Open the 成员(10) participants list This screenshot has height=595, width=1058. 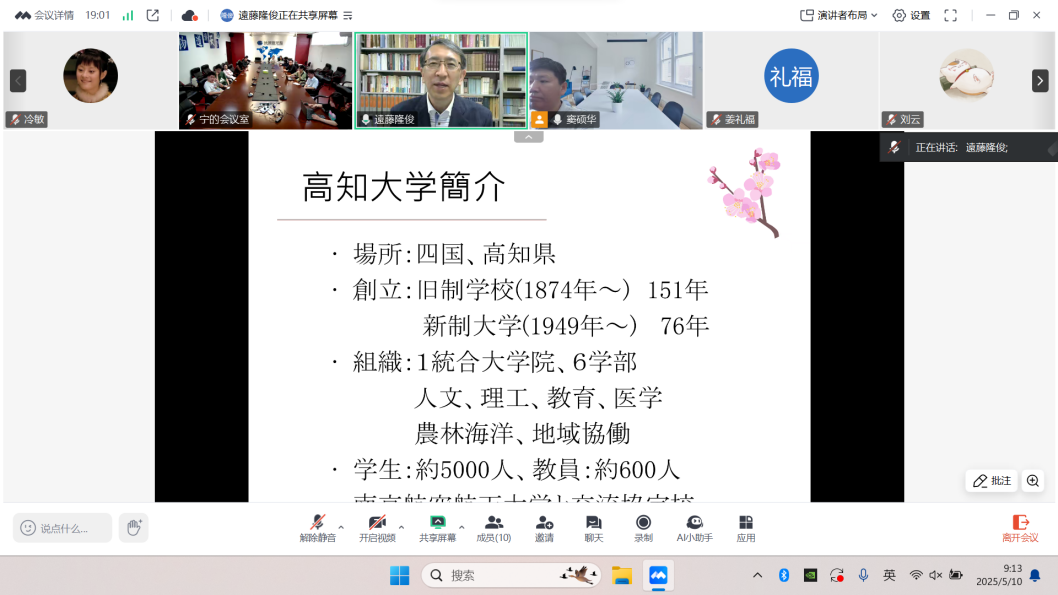(x=493, y=527)
